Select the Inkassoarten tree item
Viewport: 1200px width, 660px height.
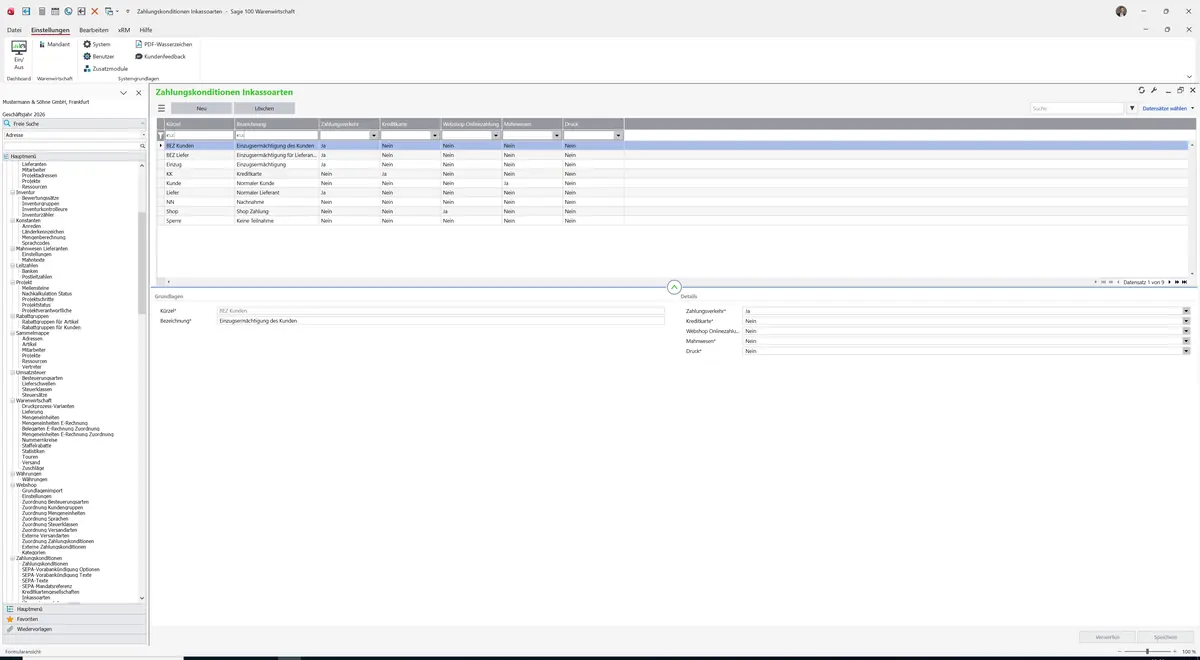pyautogui.click(x=36, y=598)
